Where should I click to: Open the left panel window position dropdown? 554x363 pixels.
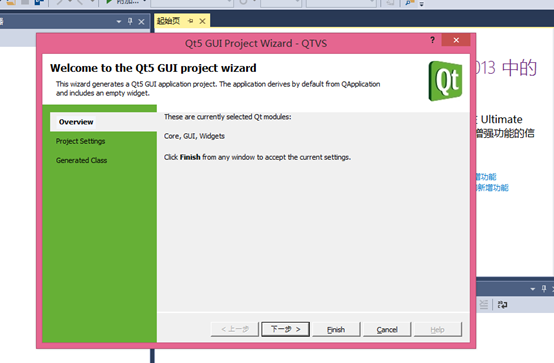point(119,22)
